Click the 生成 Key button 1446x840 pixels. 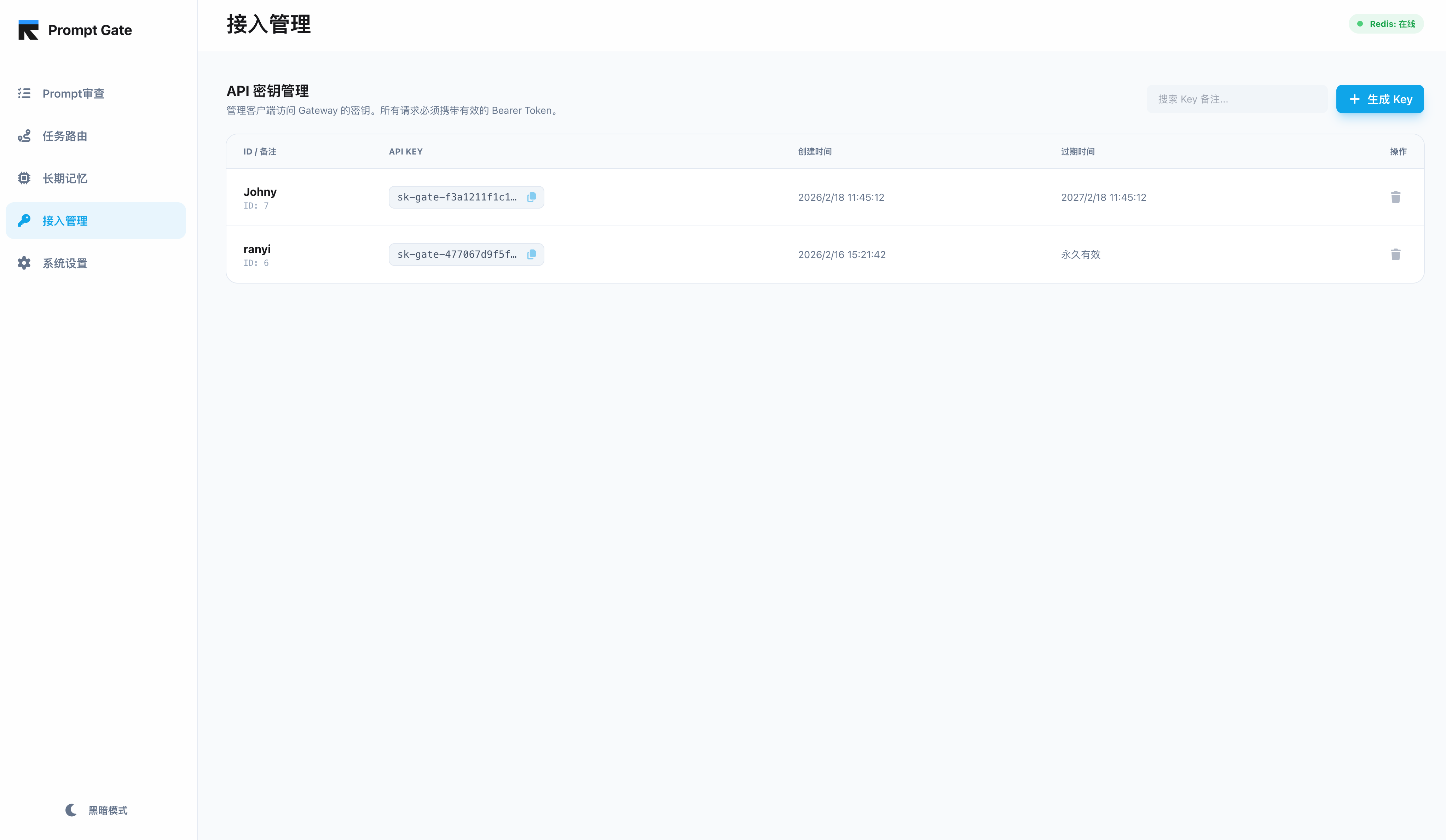point(1380,99)
